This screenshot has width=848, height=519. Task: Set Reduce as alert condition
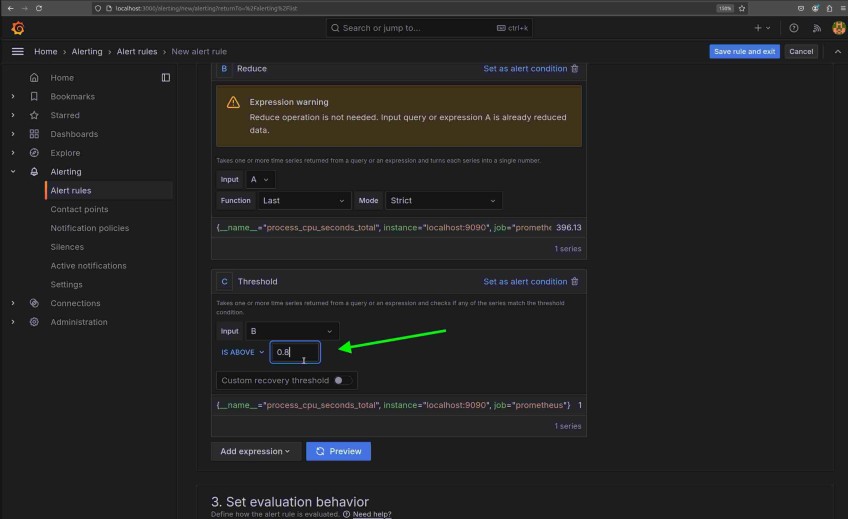click(524, 69)
